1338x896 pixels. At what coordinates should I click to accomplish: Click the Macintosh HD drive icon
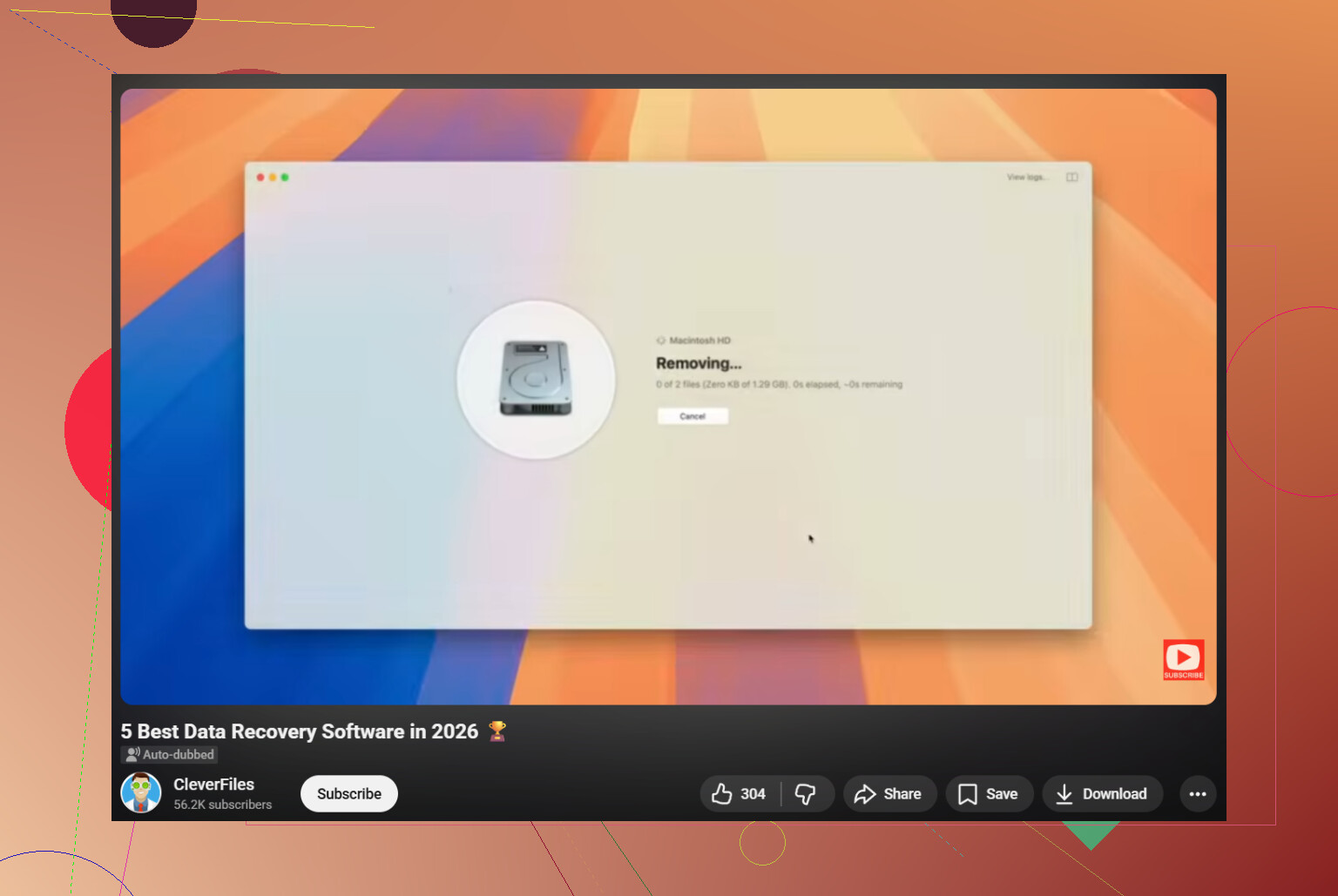[536, 379]
